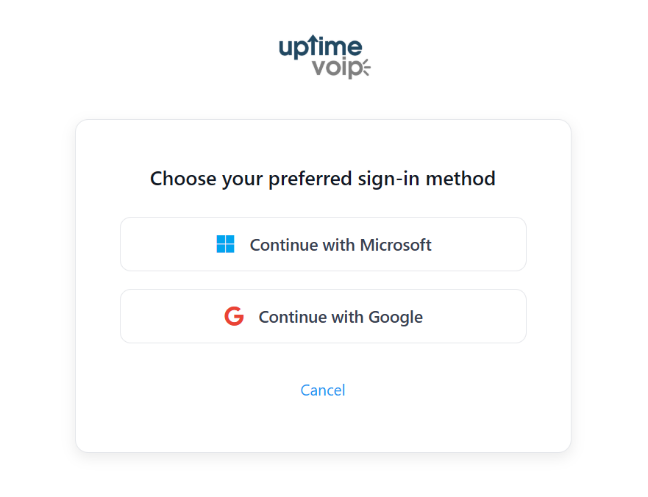Click the spark icon beside voip
The image size is (648, 497).
(x=364, y=68)
